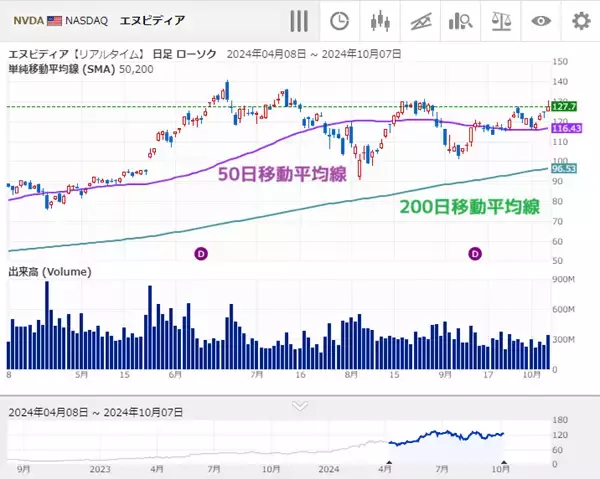600x479 pixels.
Task: Click the 2023 label in navigator timeline
Action: [99, 469]
